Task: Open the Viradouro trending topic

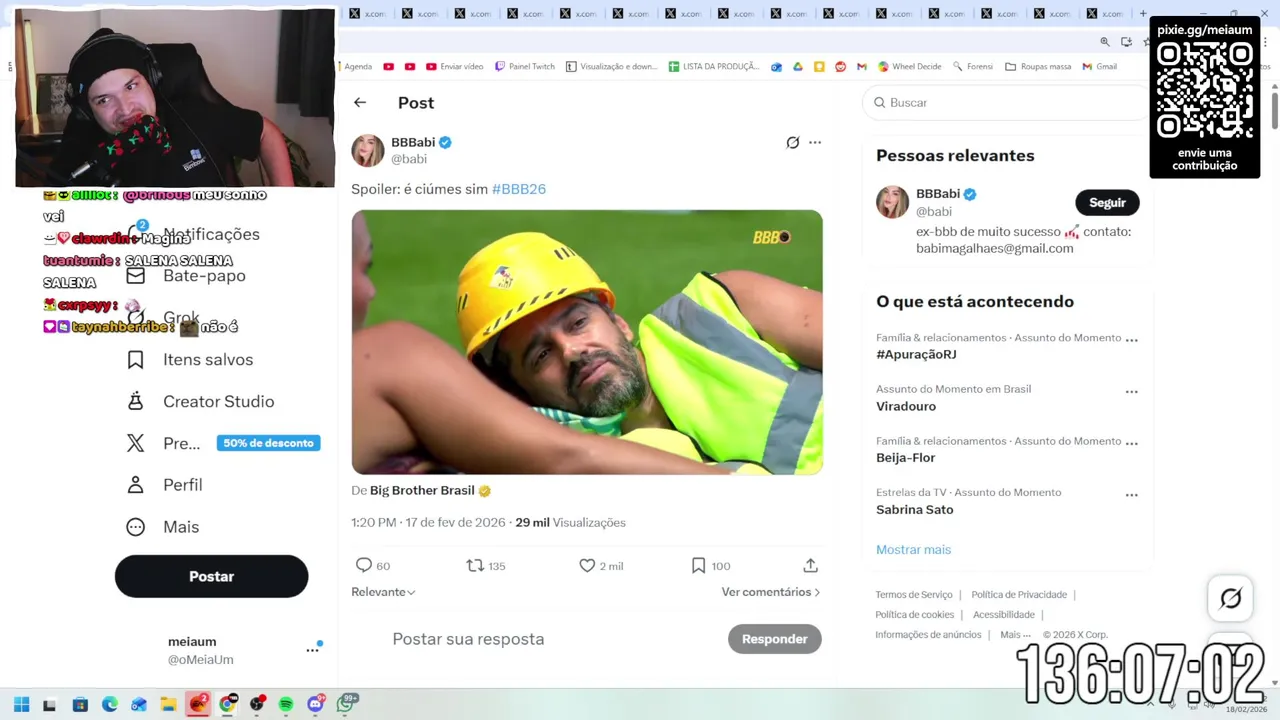Action: (x=906, y=406)
